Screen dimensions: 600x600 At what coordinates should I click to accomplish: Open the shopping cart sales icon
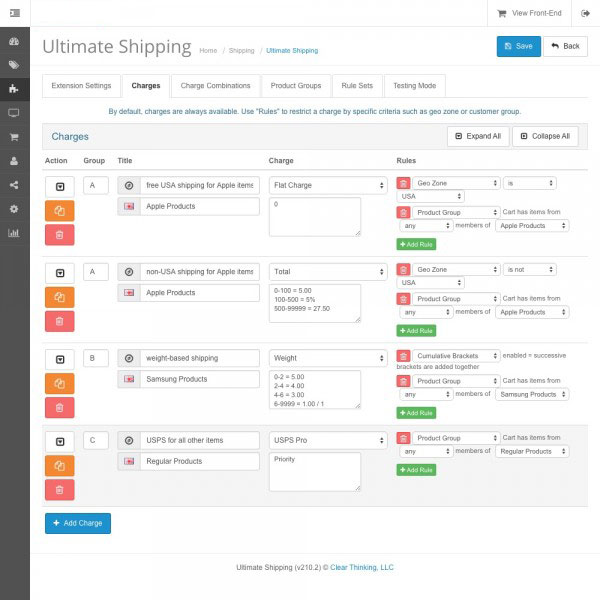[14, 137]
